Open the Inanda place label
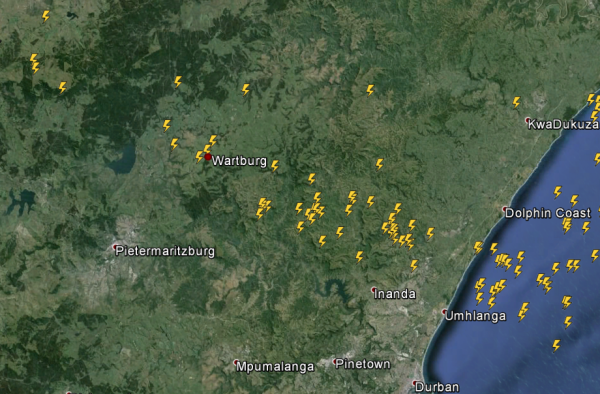 395,294
